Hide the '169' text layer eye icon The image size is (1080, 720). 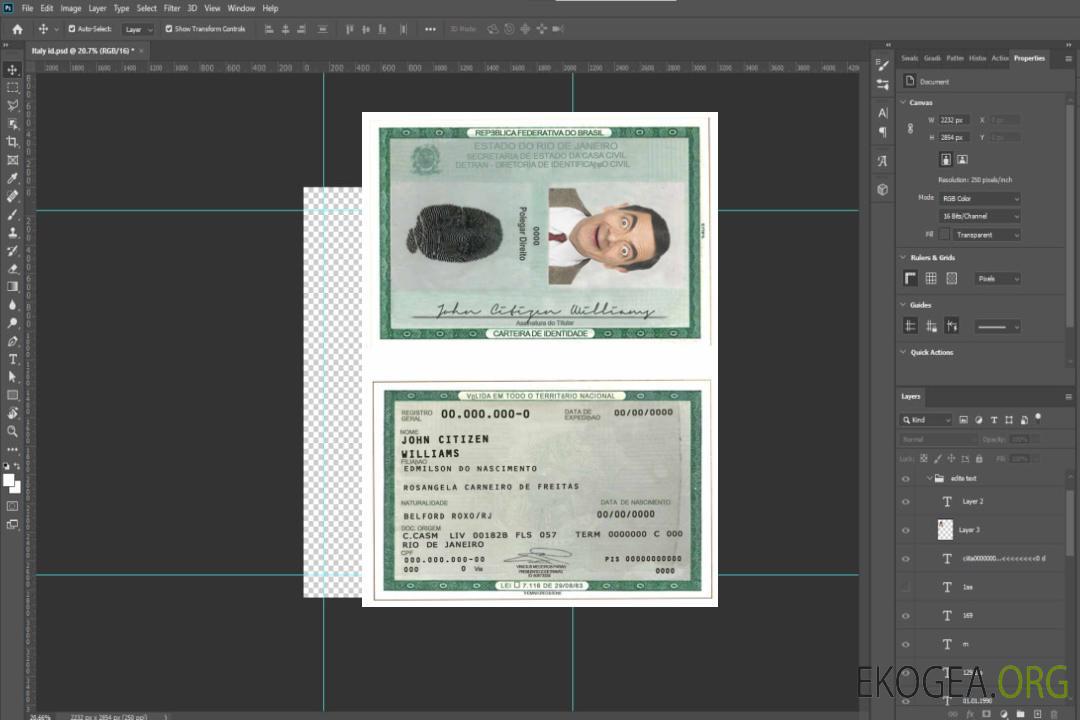(906, 617)
